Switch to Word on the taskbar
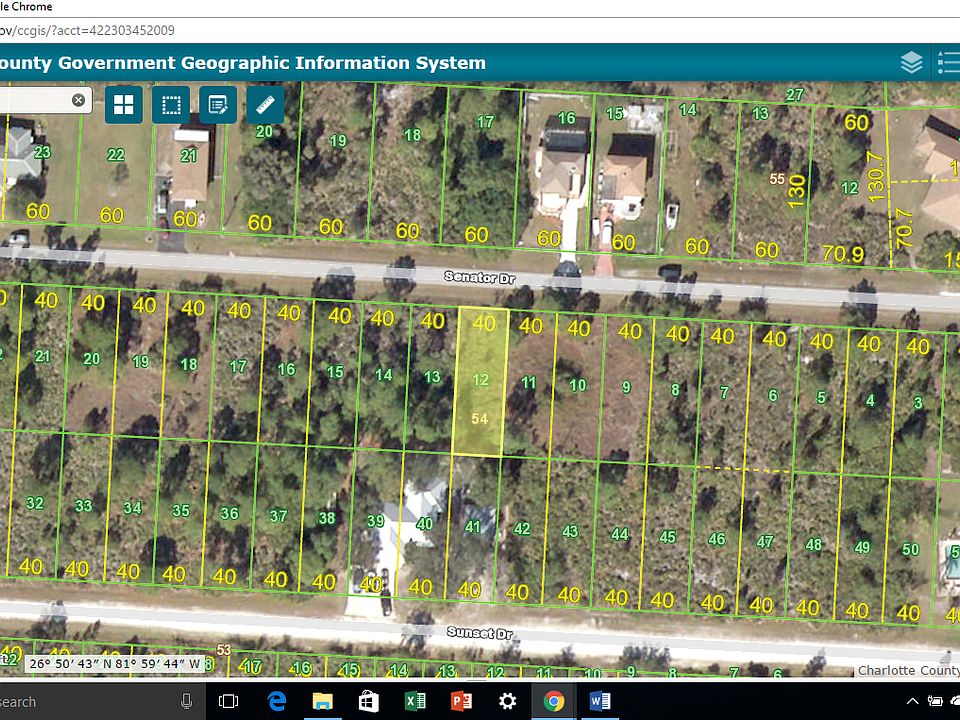 pos(600,702)
